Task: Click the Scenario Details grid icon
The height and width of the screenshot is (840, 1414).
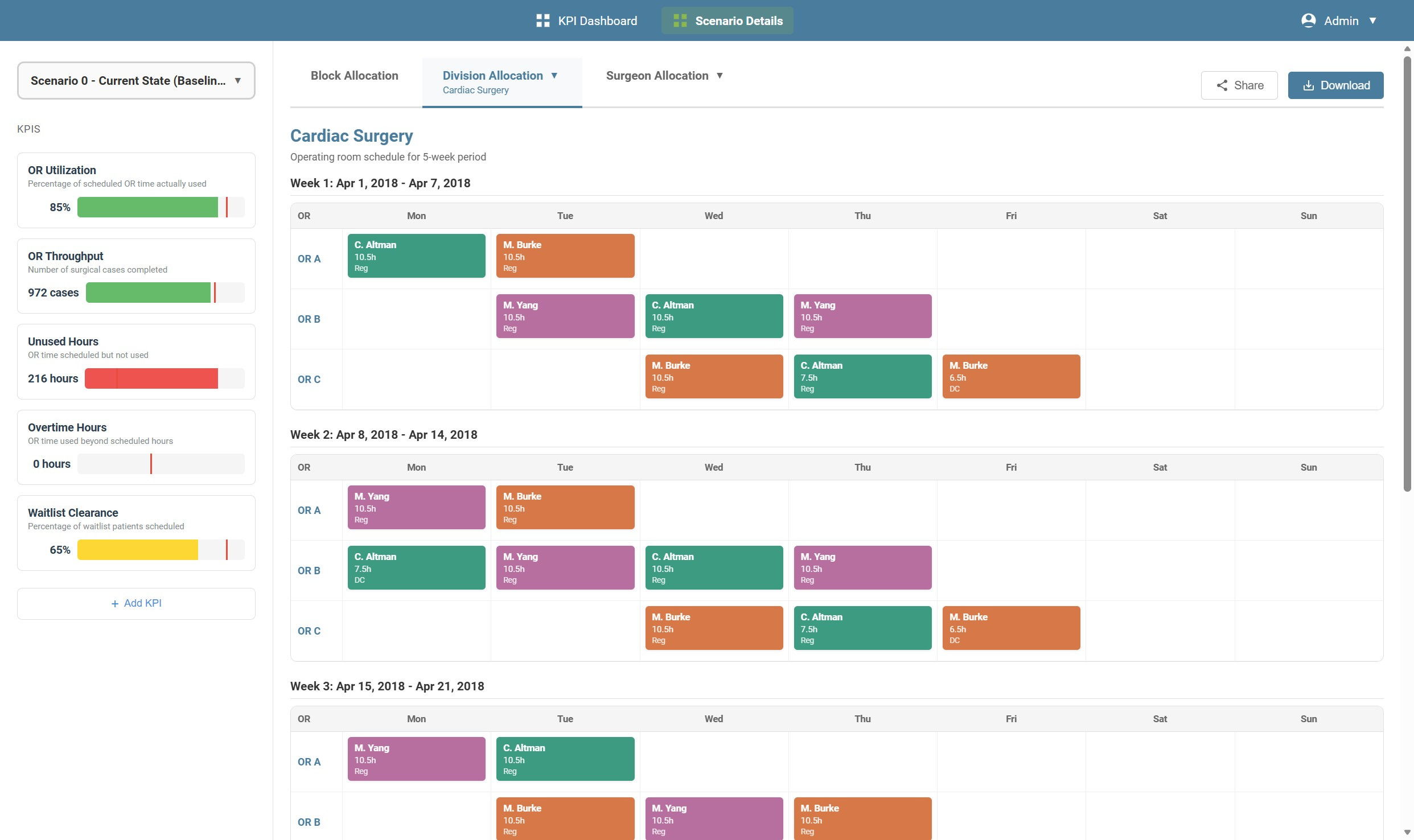Action: click(x=680, y=21)
